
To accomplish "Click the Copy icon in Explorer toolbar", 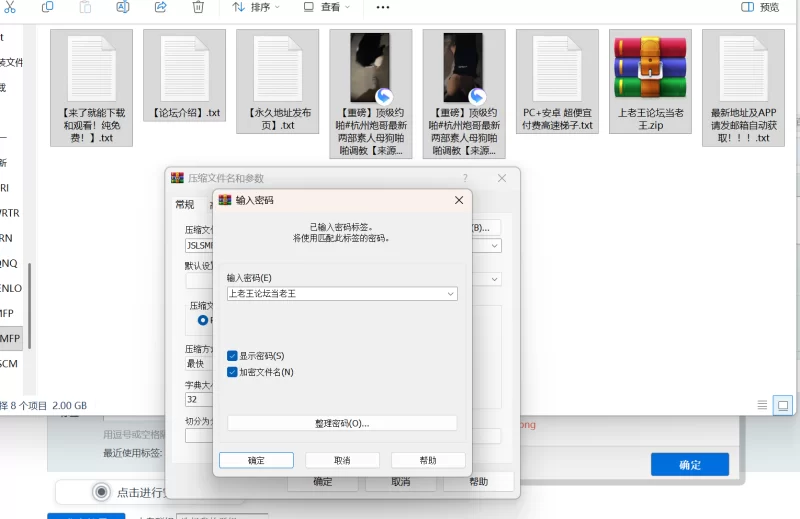I will pos(48,7).
